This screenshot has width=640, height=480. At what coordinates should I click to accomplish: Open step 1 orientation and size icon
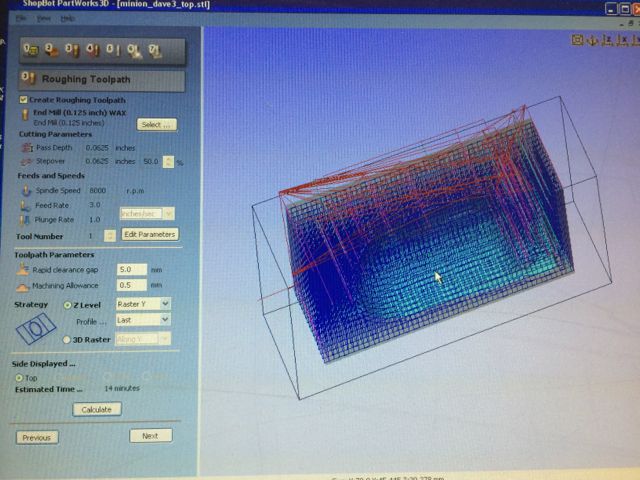point(31,50)
